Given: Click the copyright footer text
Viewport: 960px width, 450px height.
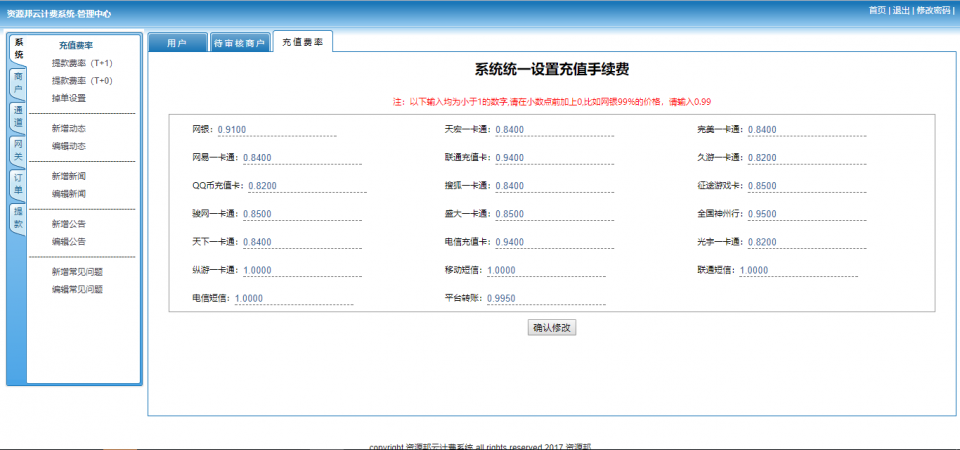Looking at the screenshot, I should pyautogui.click(x=480, y=447).
